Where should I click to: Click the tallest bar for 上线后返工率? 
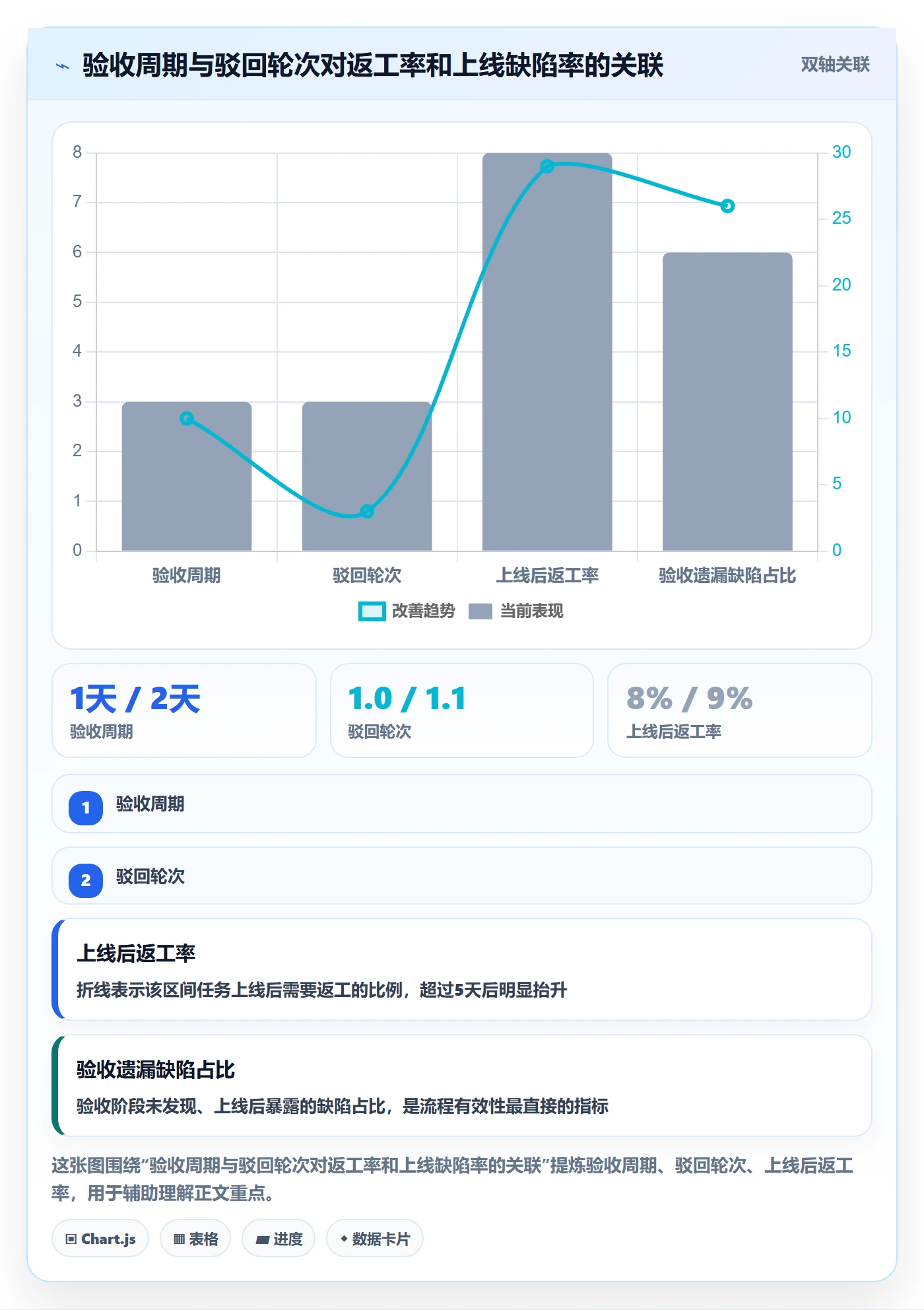(x=547, y=352)
